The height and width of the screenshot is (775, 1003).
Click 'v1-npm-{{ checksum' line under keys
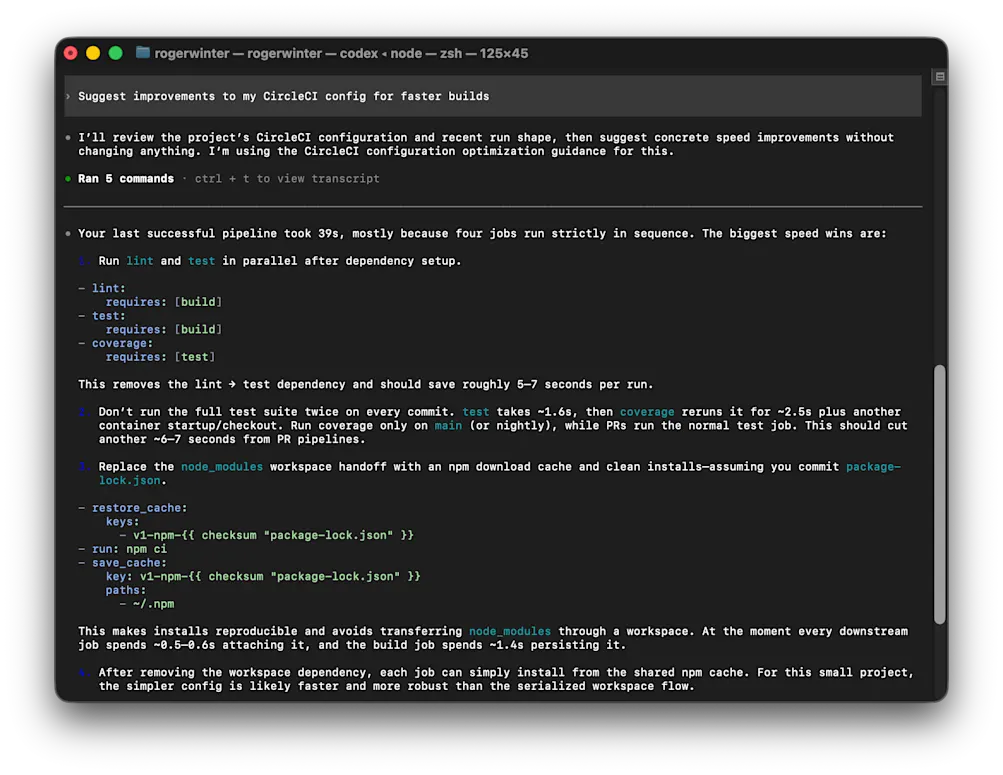273,536
